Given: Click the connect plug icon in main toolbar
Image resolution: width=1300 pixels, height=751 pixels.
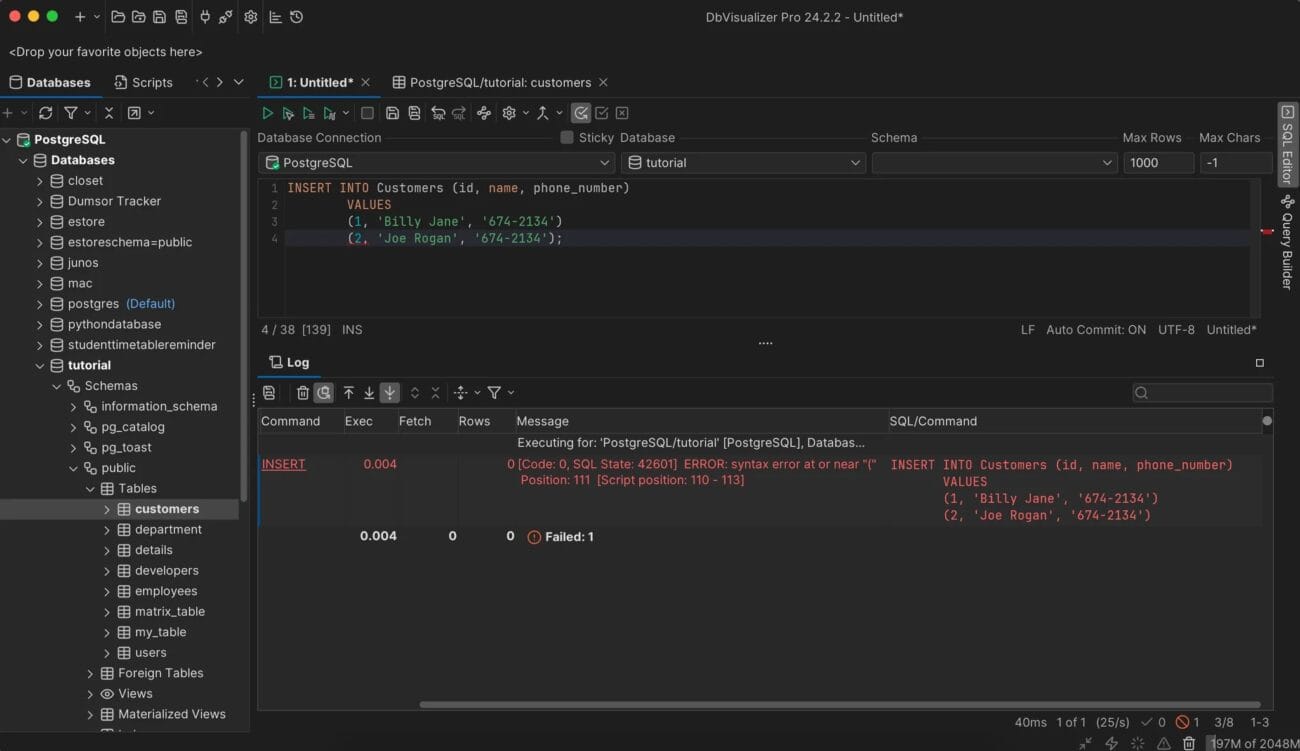Looking at the screenshot, I should [x=205, y=17].
